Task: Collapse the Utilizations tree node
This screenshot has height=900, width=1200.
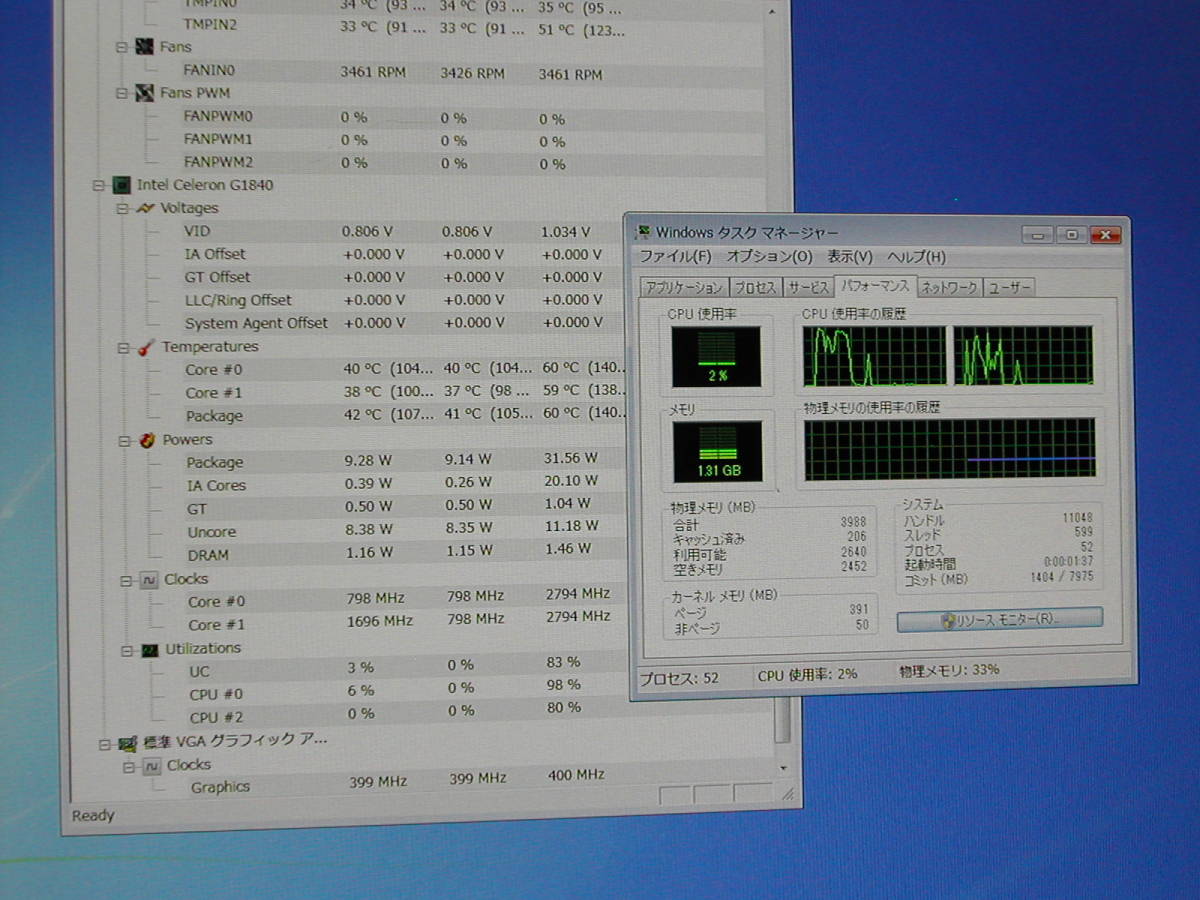Action: pyautogui.click(x=127, y=650)
